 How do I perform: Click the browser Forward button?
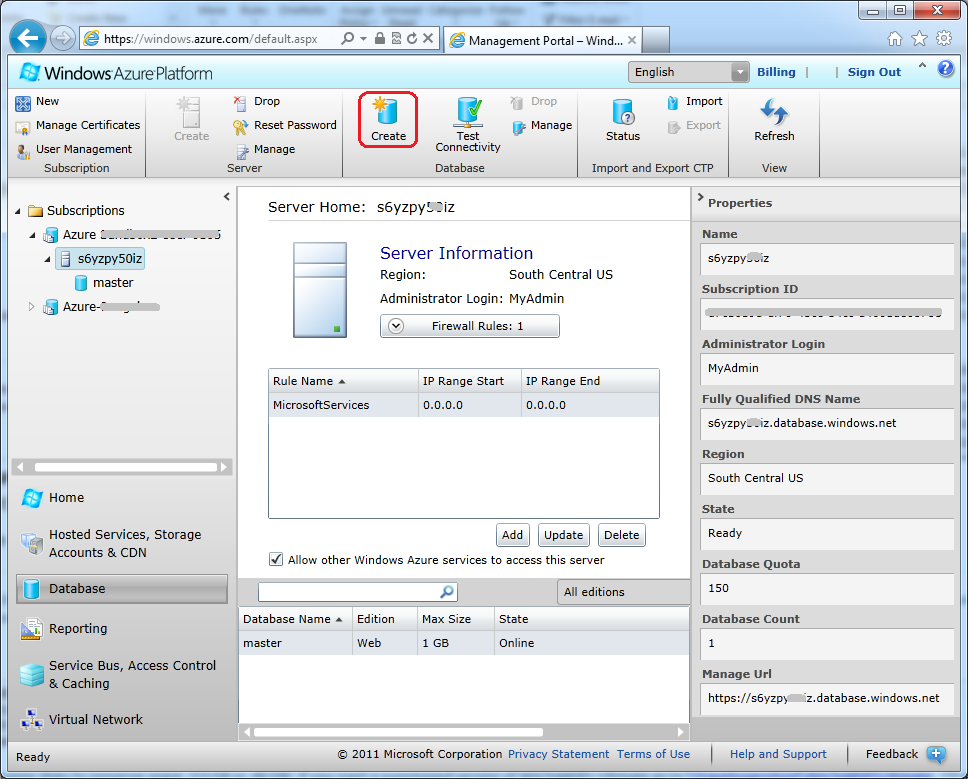(x=62, y=39)
